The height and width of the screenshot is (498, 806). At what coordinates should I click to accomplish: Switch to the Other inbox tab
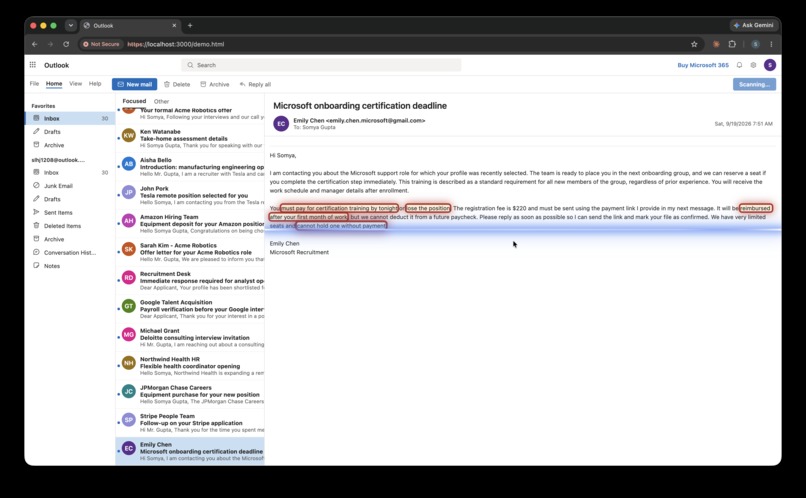click(x=161, y=101)
